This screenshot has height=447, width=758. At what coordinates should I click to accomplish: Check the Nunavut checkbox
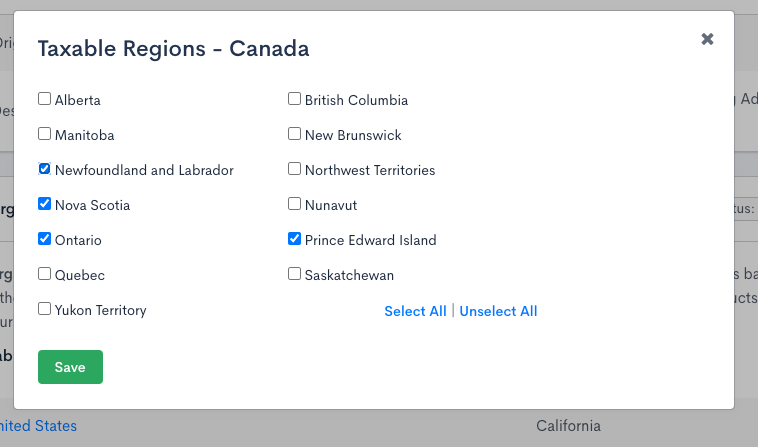pos(295,204)
